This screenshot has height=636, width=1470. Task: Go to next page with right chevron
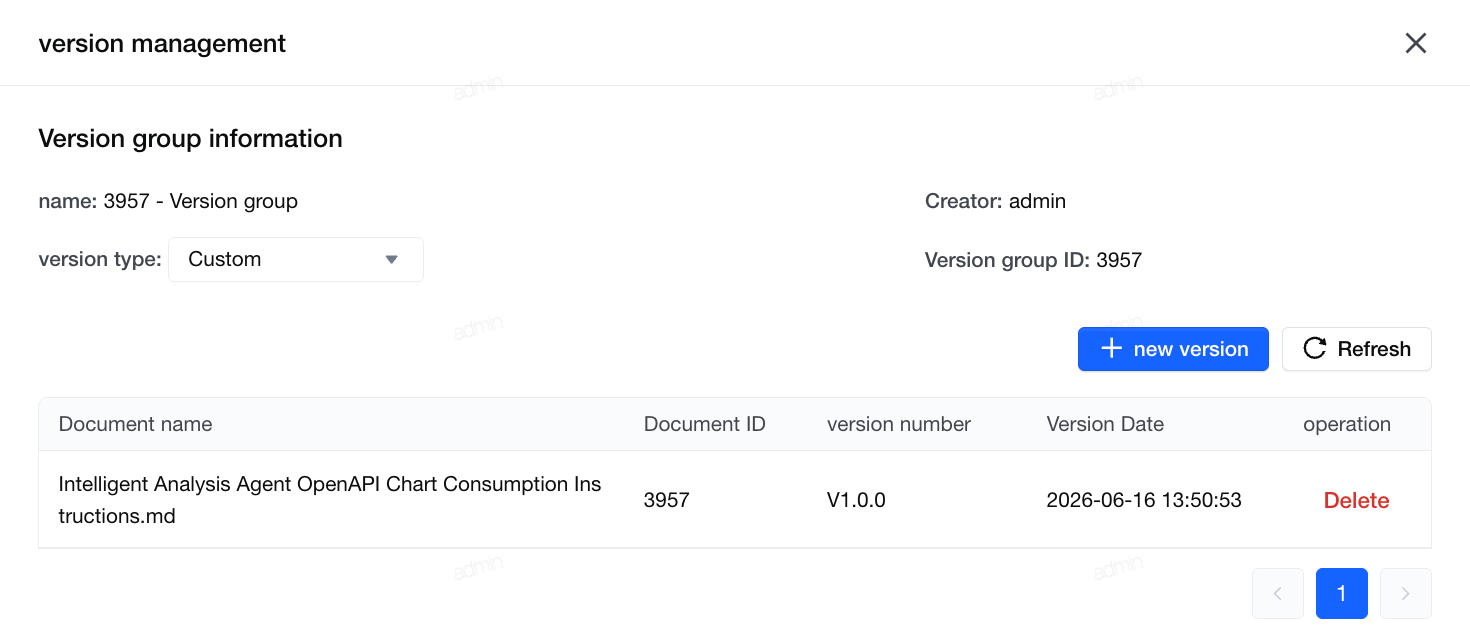[x=1406, y=594]
